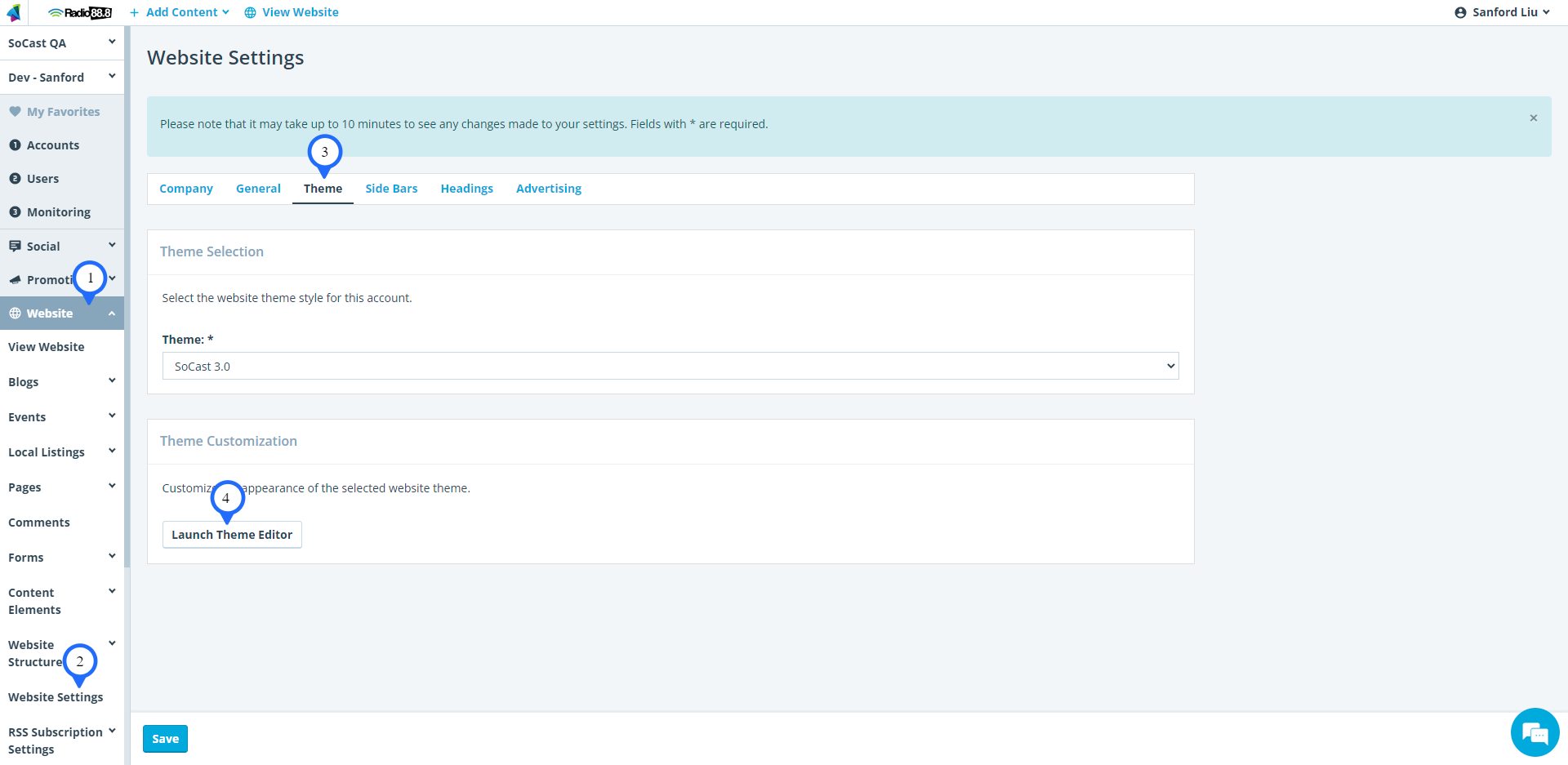Open Website Settings in the sidebar
This screenshot has width=1568, height=765.
click(x=56, y=697)
